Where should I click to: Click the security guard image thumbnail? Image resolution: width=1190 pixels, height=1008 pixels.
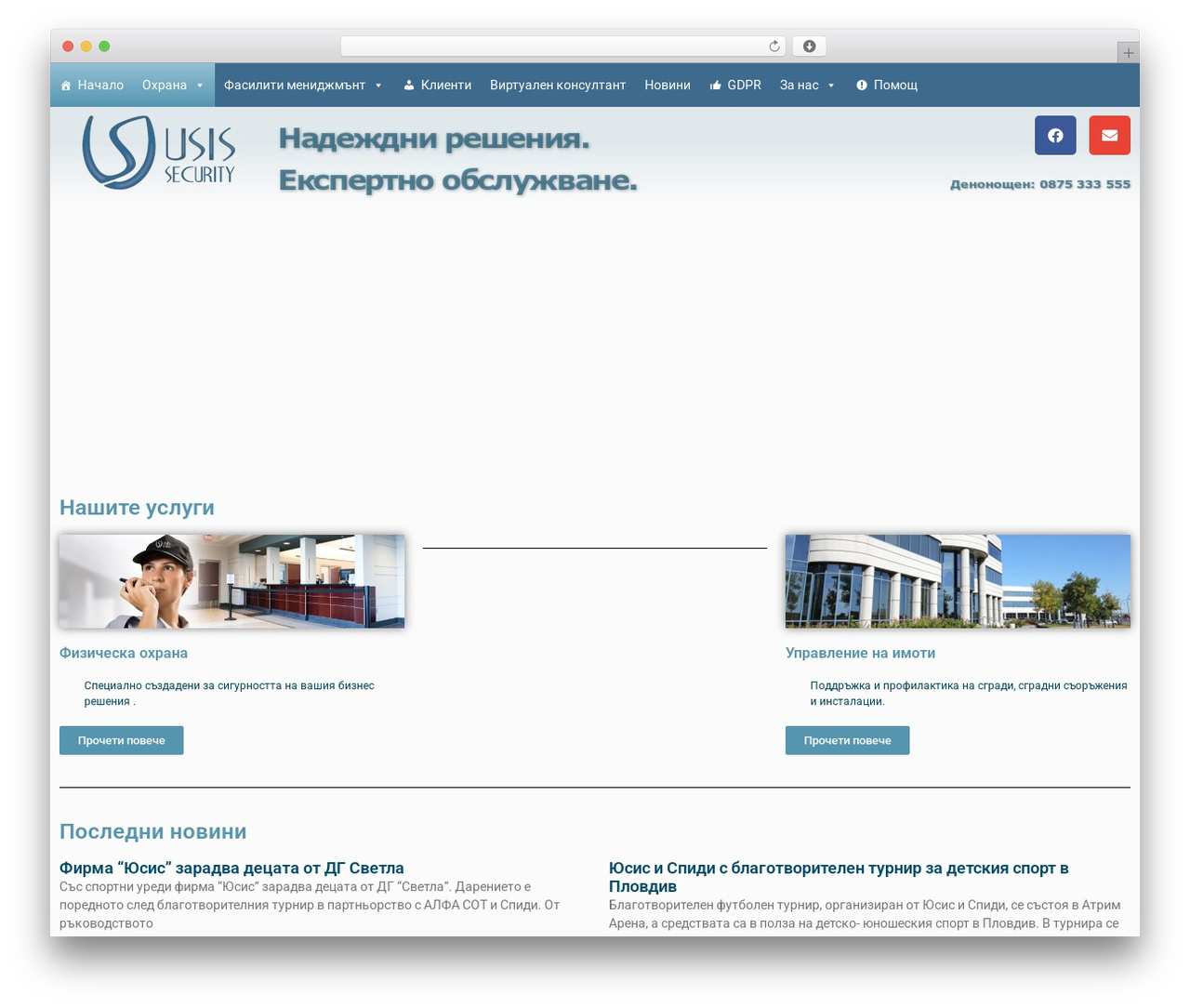coord(231,581)
